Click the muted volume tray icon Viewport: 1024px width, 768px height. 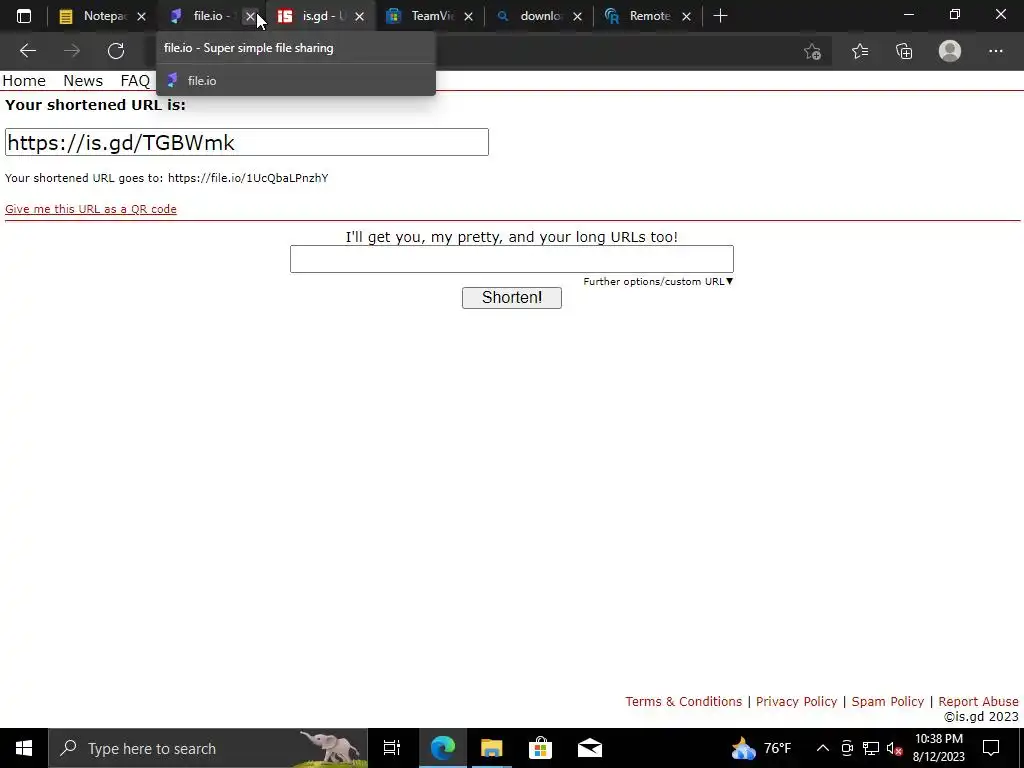coord(895,748)
